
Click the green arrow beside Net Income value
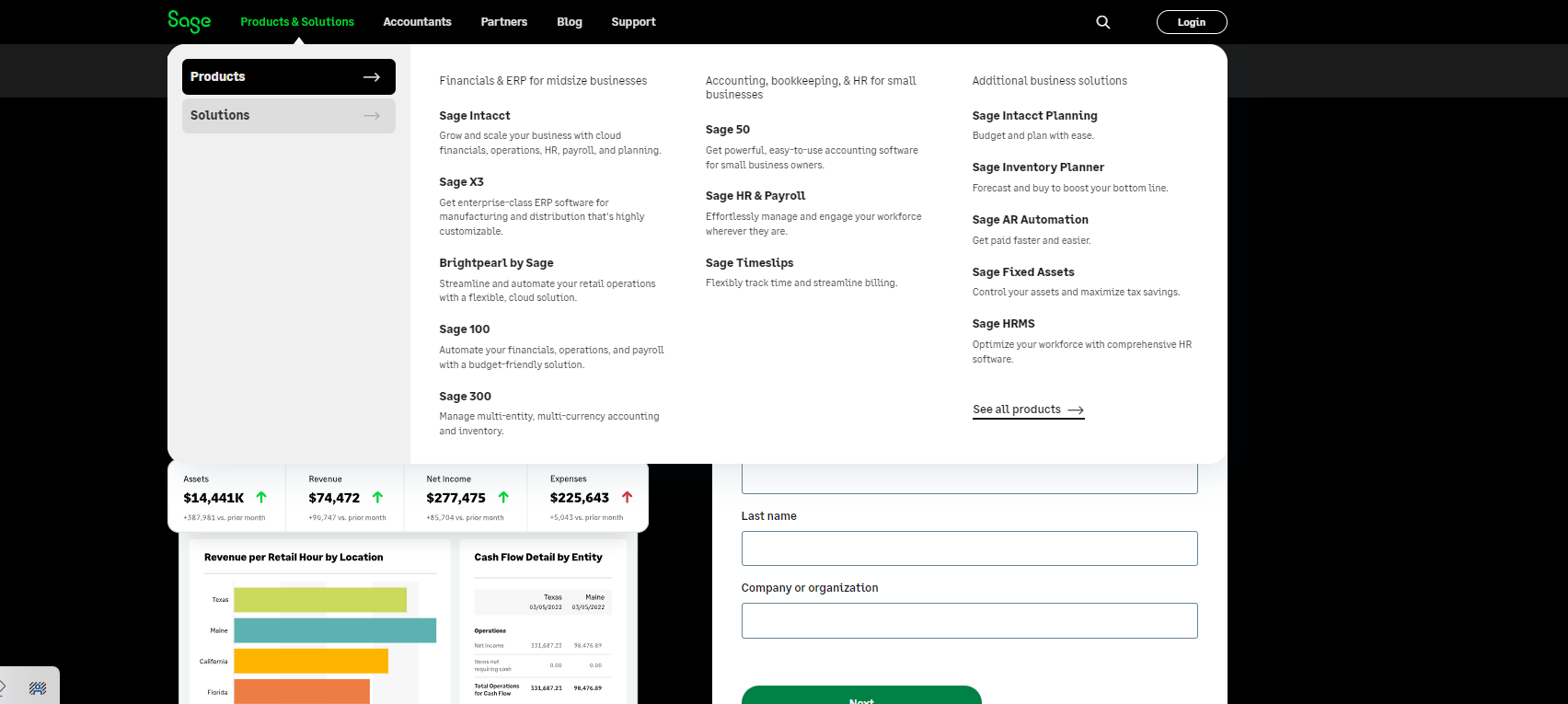[503, 497]
